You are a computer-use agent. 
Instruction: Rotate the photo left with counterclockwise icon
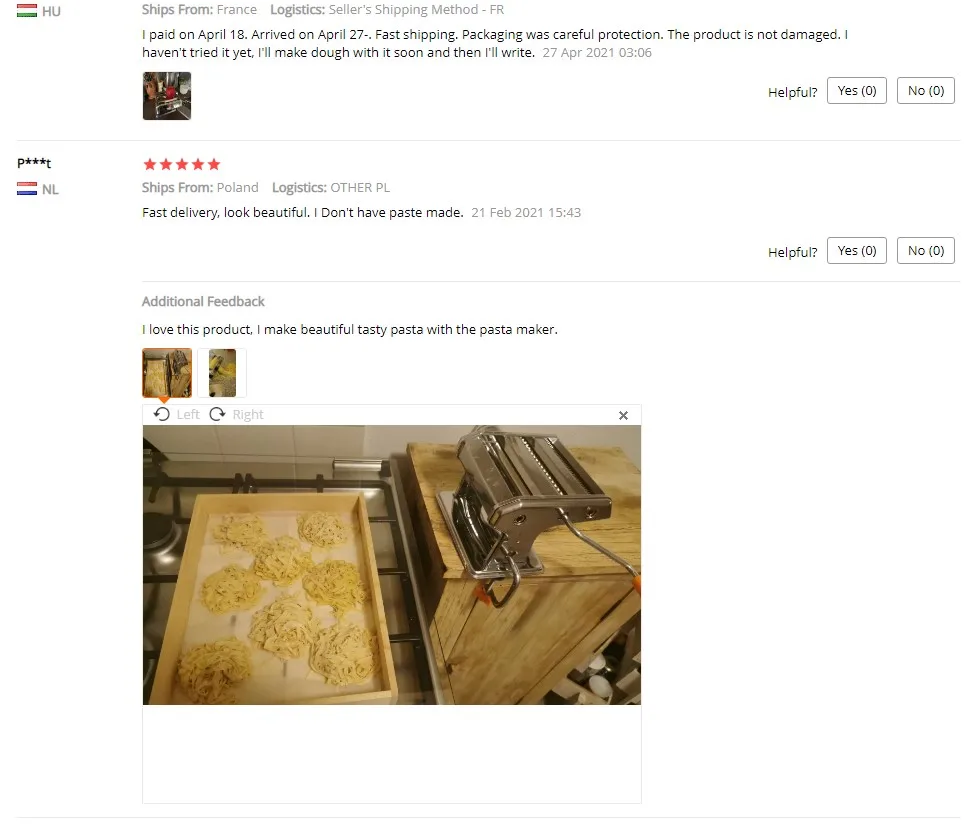[161, 414]
